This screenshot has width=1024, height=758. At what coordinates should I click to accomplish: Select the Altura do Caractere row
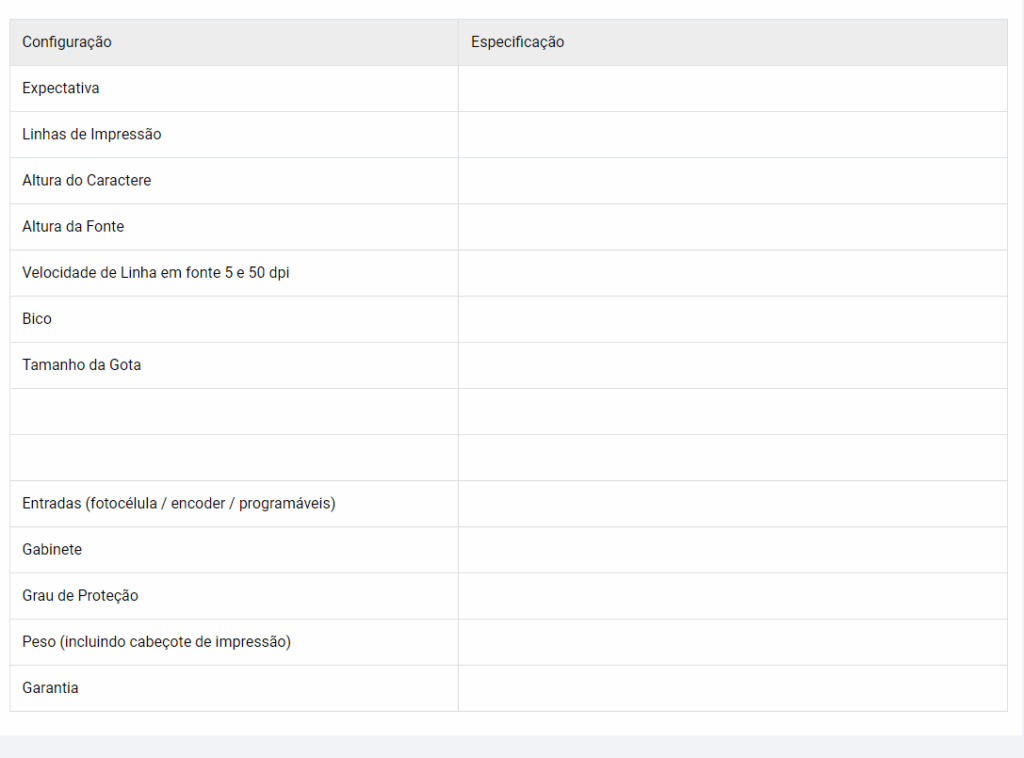click(x=87, y=180)
